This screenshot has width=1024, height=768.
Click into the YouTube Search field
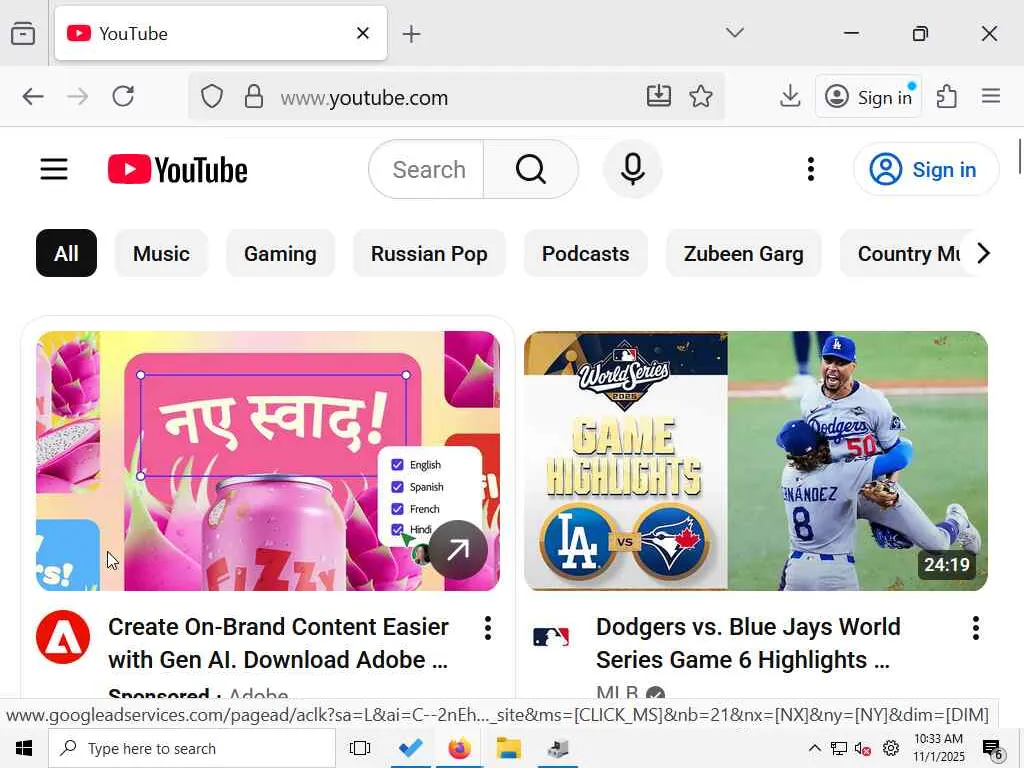[x=428, y=170]
